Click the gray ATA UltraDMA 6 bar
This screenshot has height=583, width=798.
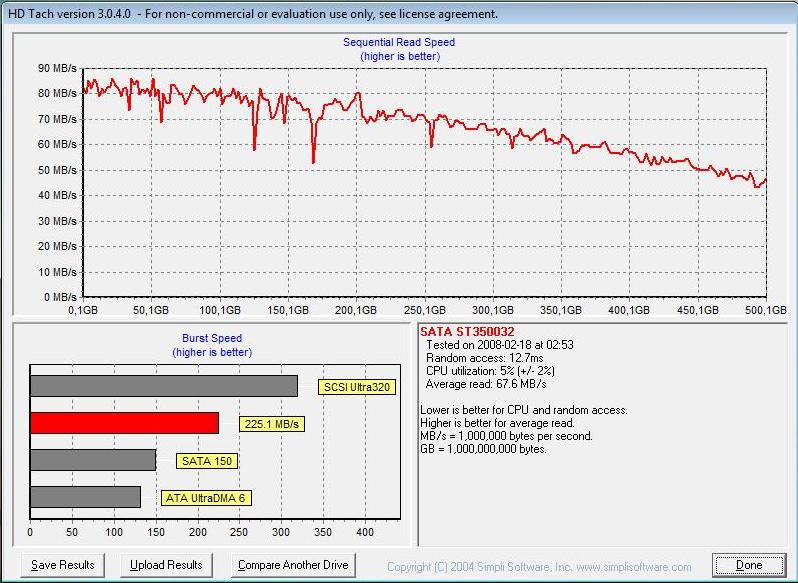[85, 497]
